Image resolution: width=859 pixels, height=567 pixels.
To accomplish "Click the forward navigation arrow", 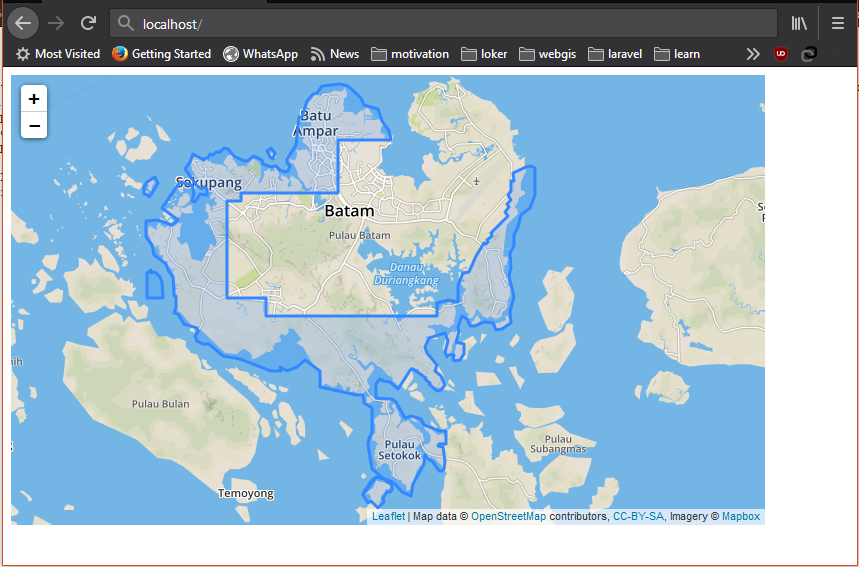I will [56, 24].
